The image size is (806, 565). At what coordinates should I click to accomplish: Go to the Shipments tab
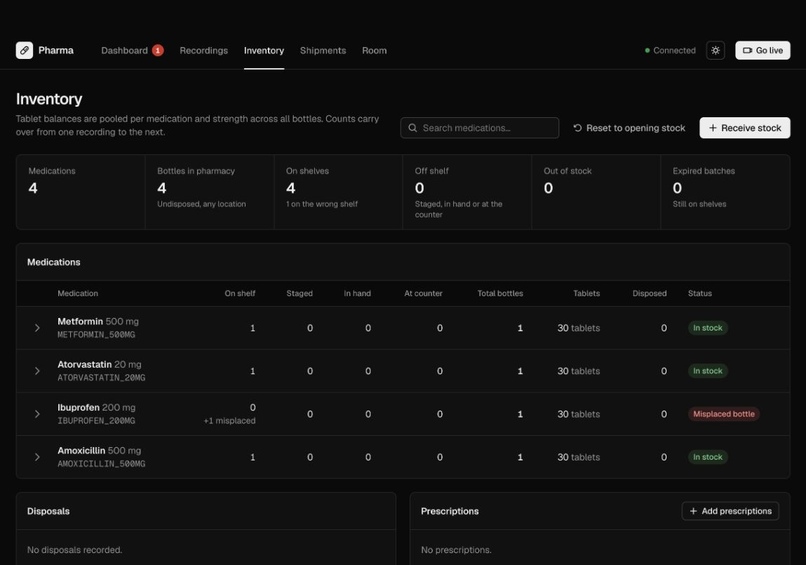click(323, 50)
